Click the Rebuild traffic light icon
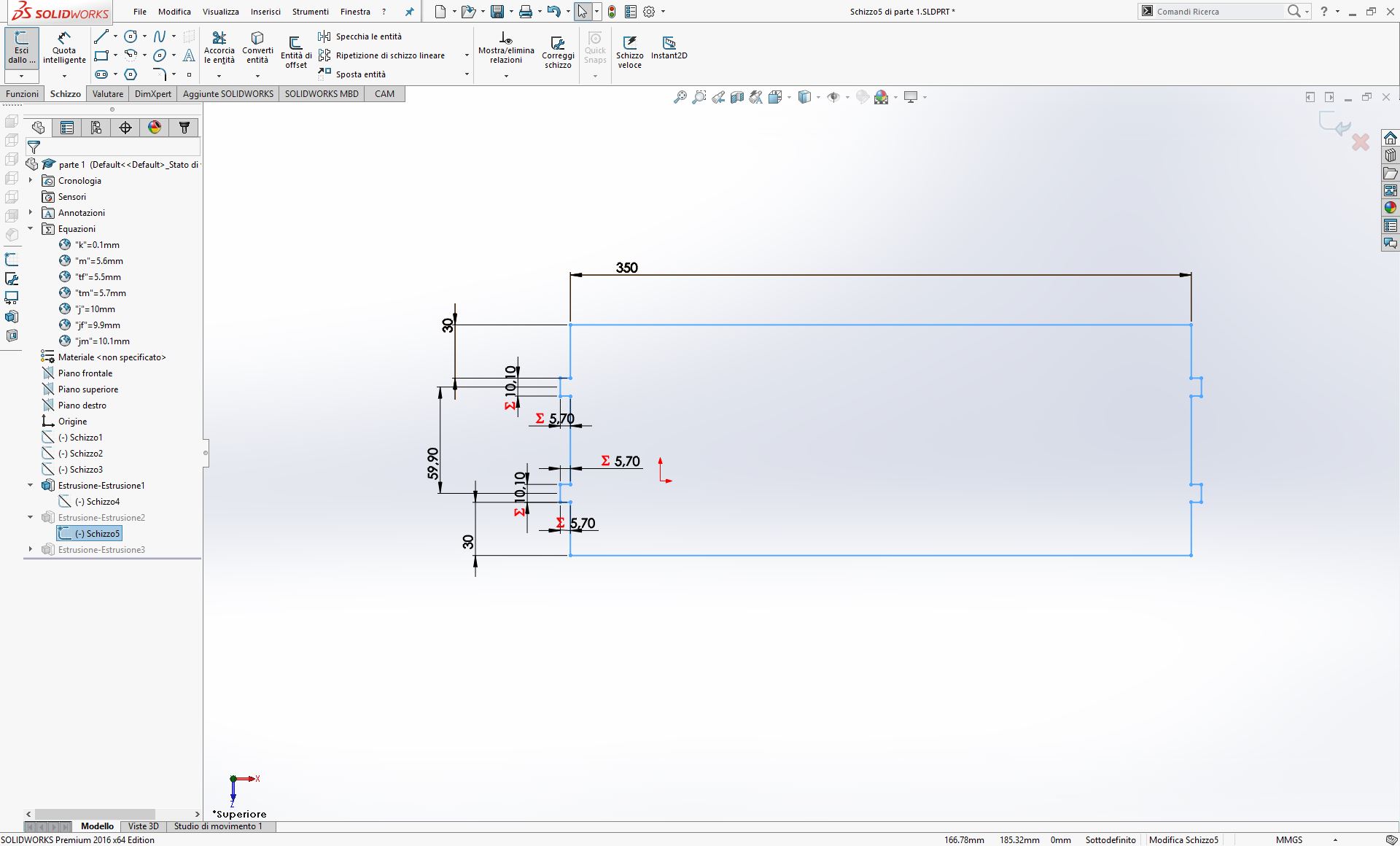The height and width of the screenshot is (846, 1400). click(x=611, y=12)
